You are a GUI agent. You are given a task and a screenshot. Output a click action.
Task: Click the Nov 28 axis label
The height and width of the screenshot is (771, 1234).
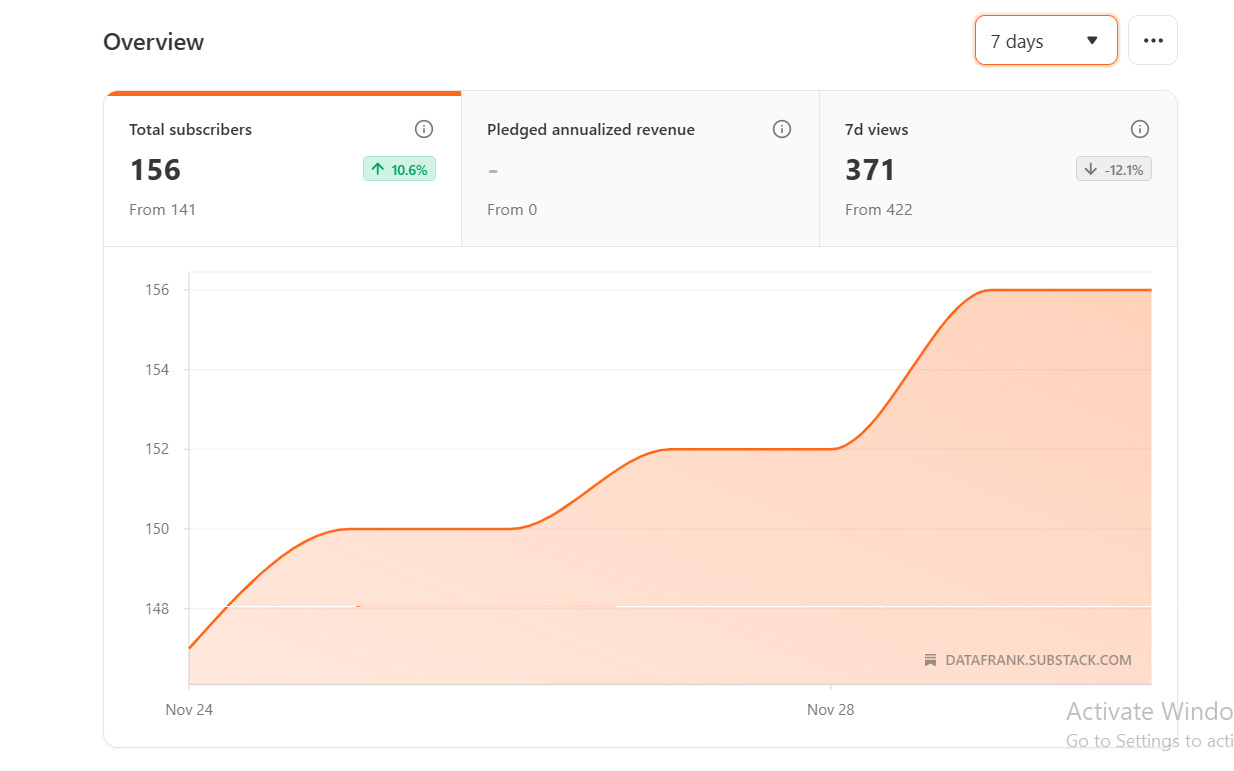[831, 710]
